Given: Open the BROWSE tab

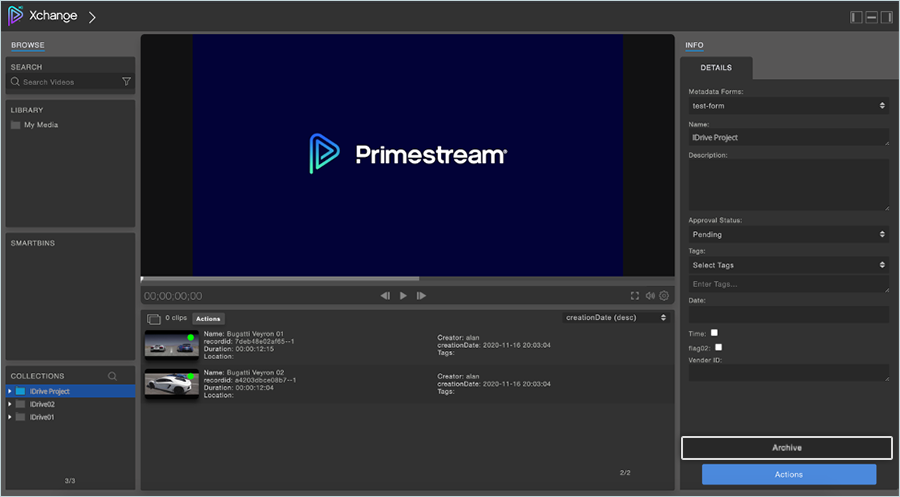Looking at the screenshot, I should tap(28, 45).
